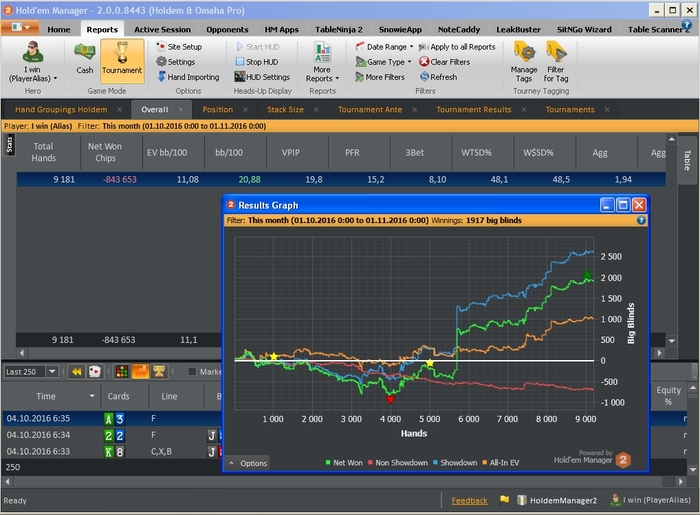Viewport: 700px width, 515px height.
Task: Open the application menu button at top left
Action: pos(20,28)
